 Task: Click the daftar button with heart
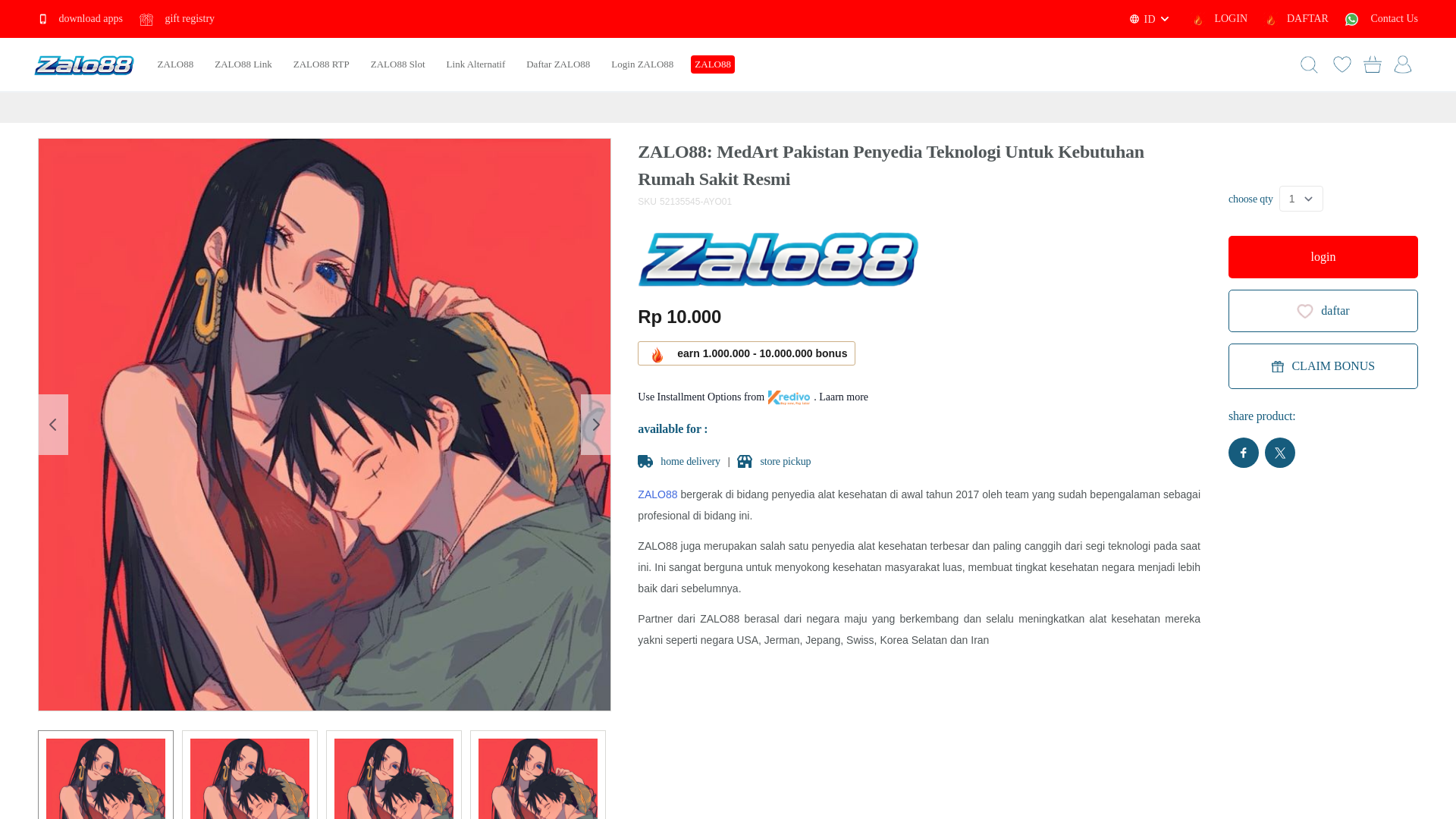point(1323,311)
